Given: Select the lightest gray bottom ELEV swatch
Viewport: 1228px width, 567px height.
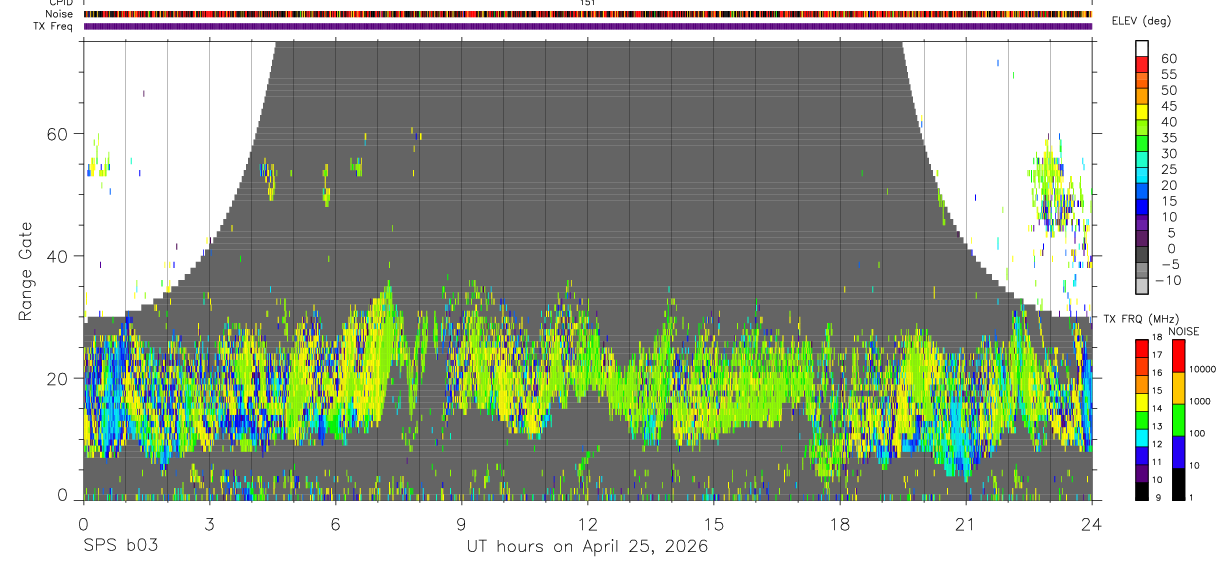Looking at the screenshot, I should coord(1142,286).
